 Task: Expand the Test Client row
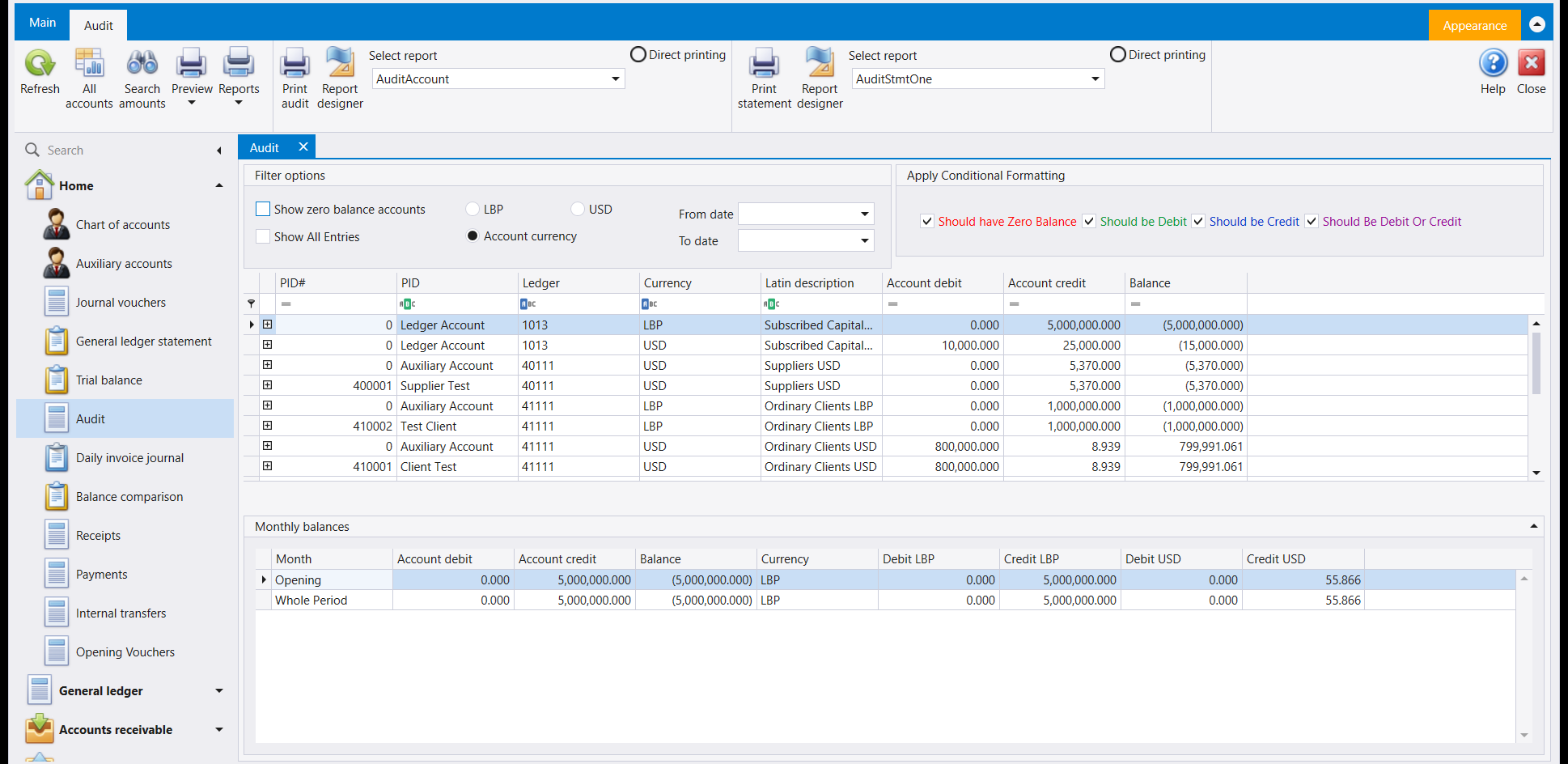267,426
